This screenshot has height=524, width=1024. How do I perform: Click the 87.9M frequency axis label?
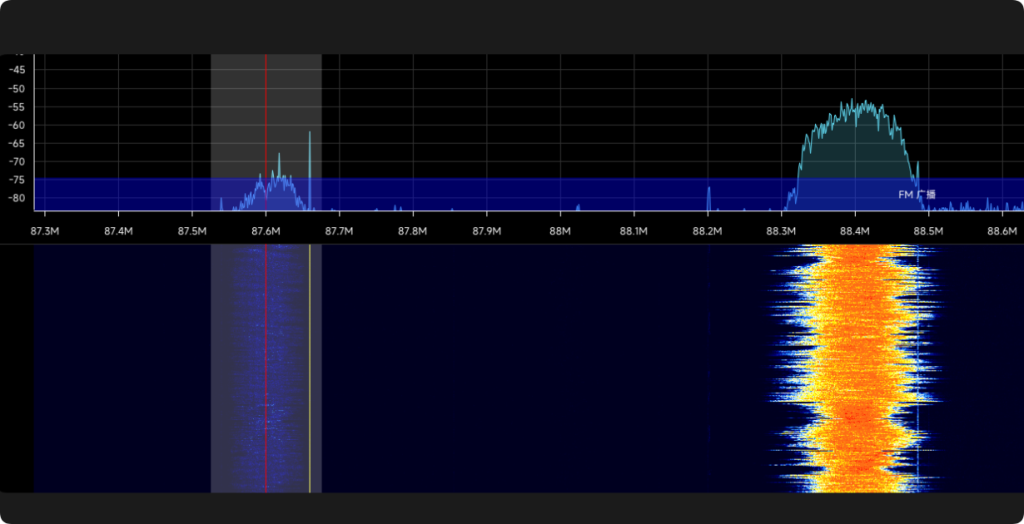click(x=487, y=232)
